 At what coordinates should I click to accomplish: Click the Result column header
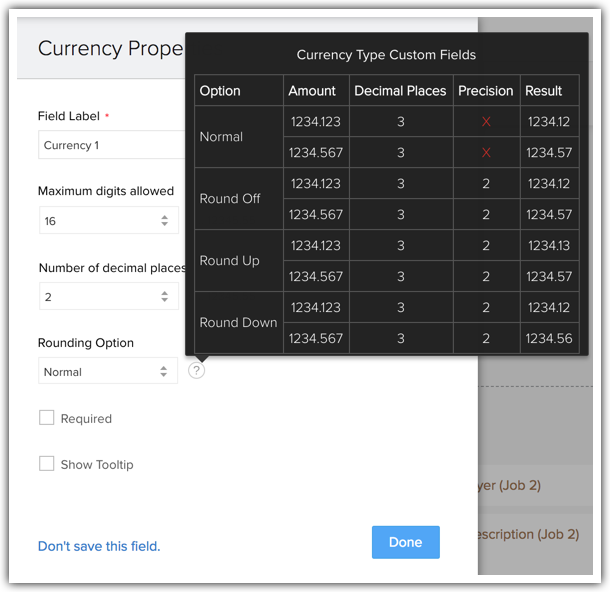[x=544, y=90]
